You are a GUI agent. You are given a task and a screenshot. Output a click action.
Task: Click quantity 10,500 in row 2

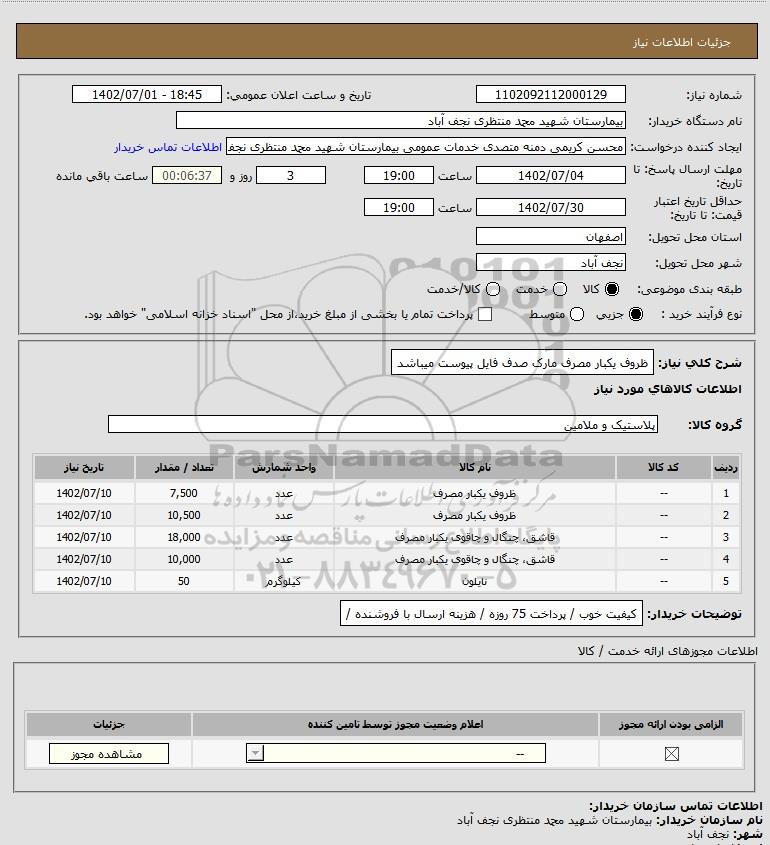click(184, 515)
